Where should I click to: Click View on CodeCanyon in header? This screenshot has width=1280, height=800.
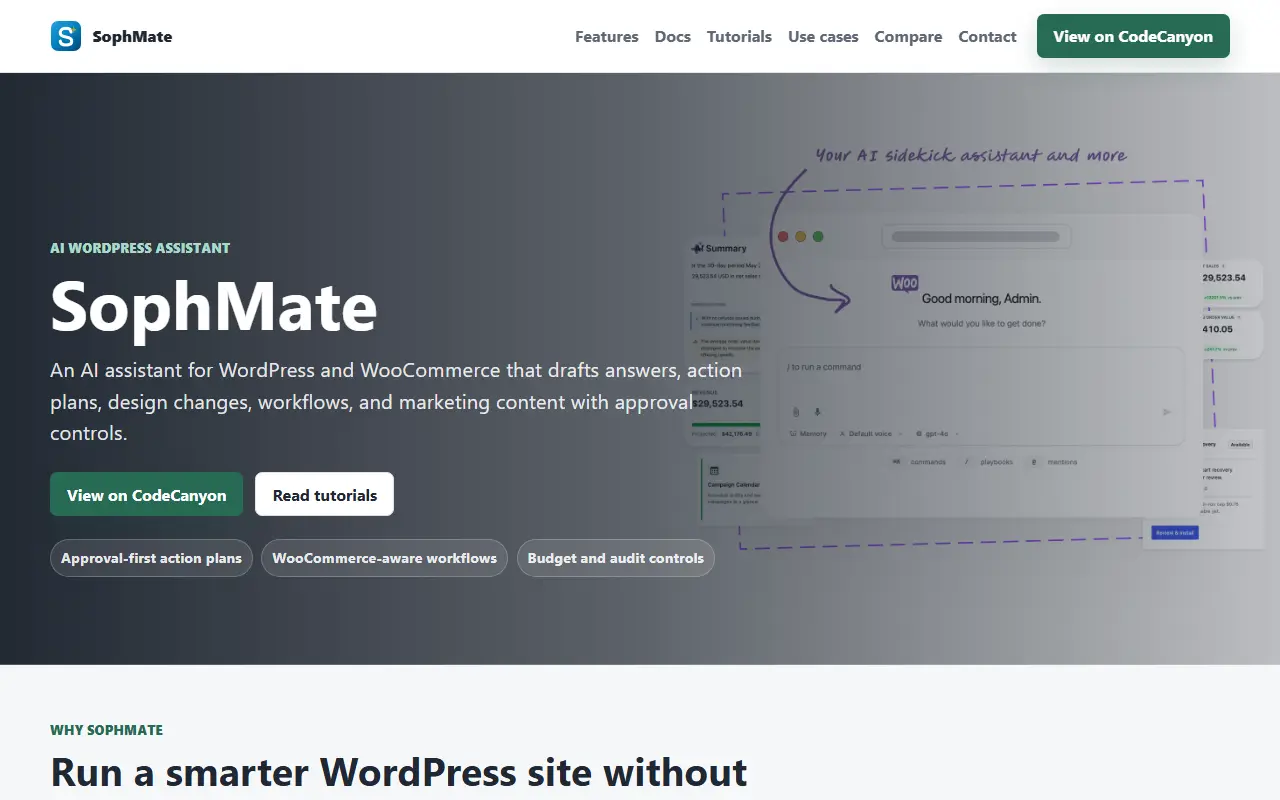(1133, 36)
